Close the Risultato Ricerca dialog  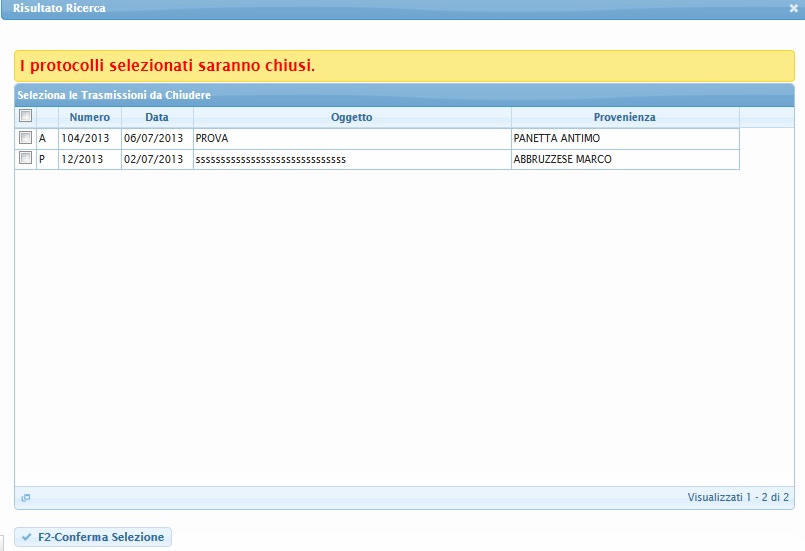(x=793, y=8)
